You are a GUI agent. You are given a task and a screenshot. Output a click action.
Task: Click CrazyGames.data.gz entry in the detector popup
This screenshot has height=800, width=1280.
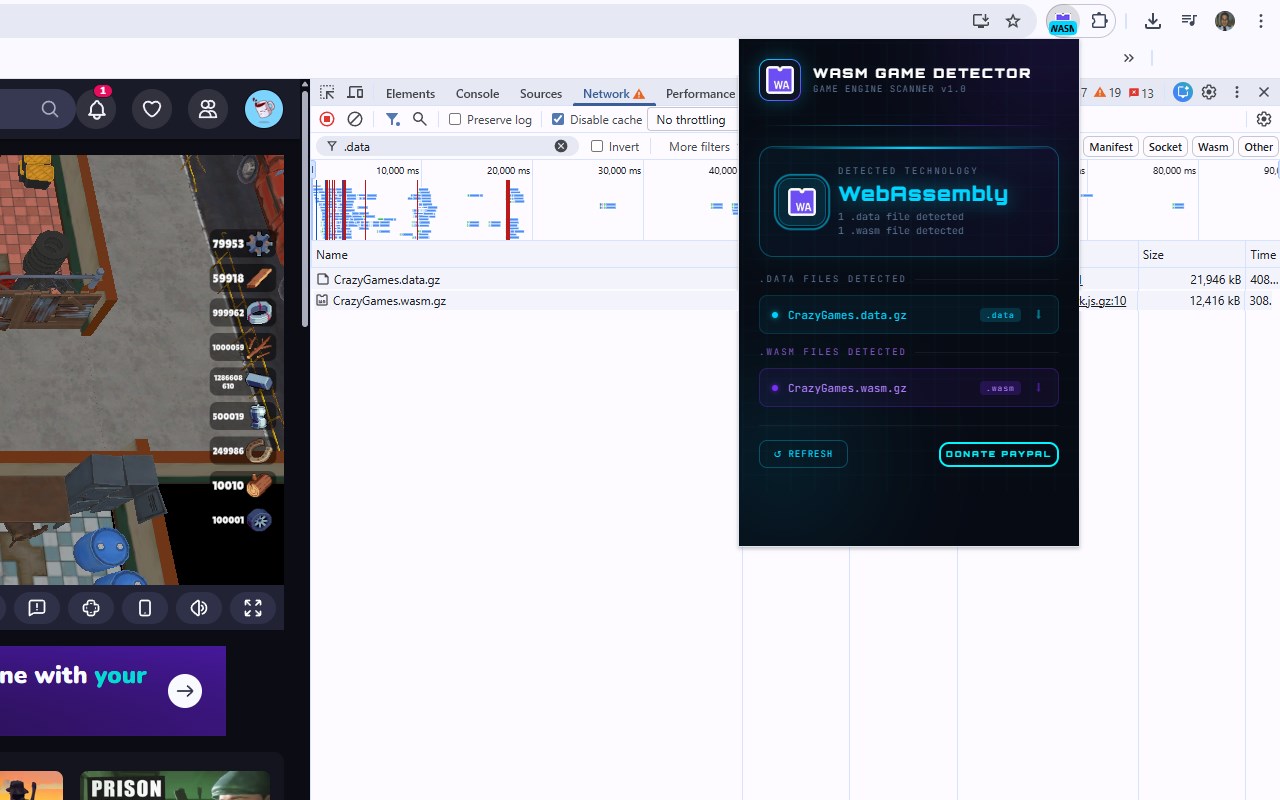(x=908, y=315)
